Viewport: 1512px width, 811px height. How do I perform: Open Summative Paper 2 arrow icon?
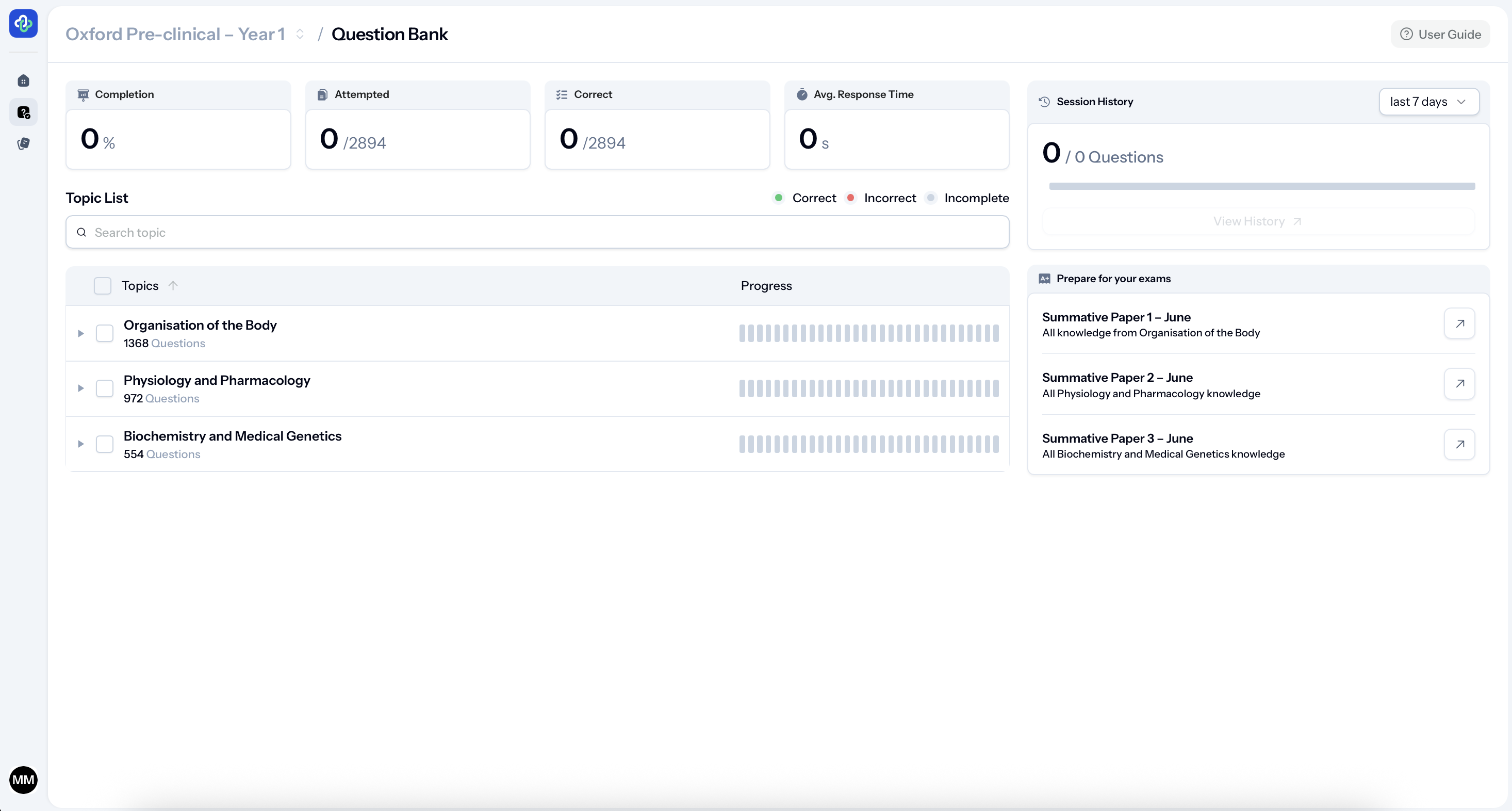tap(1459, 384)
